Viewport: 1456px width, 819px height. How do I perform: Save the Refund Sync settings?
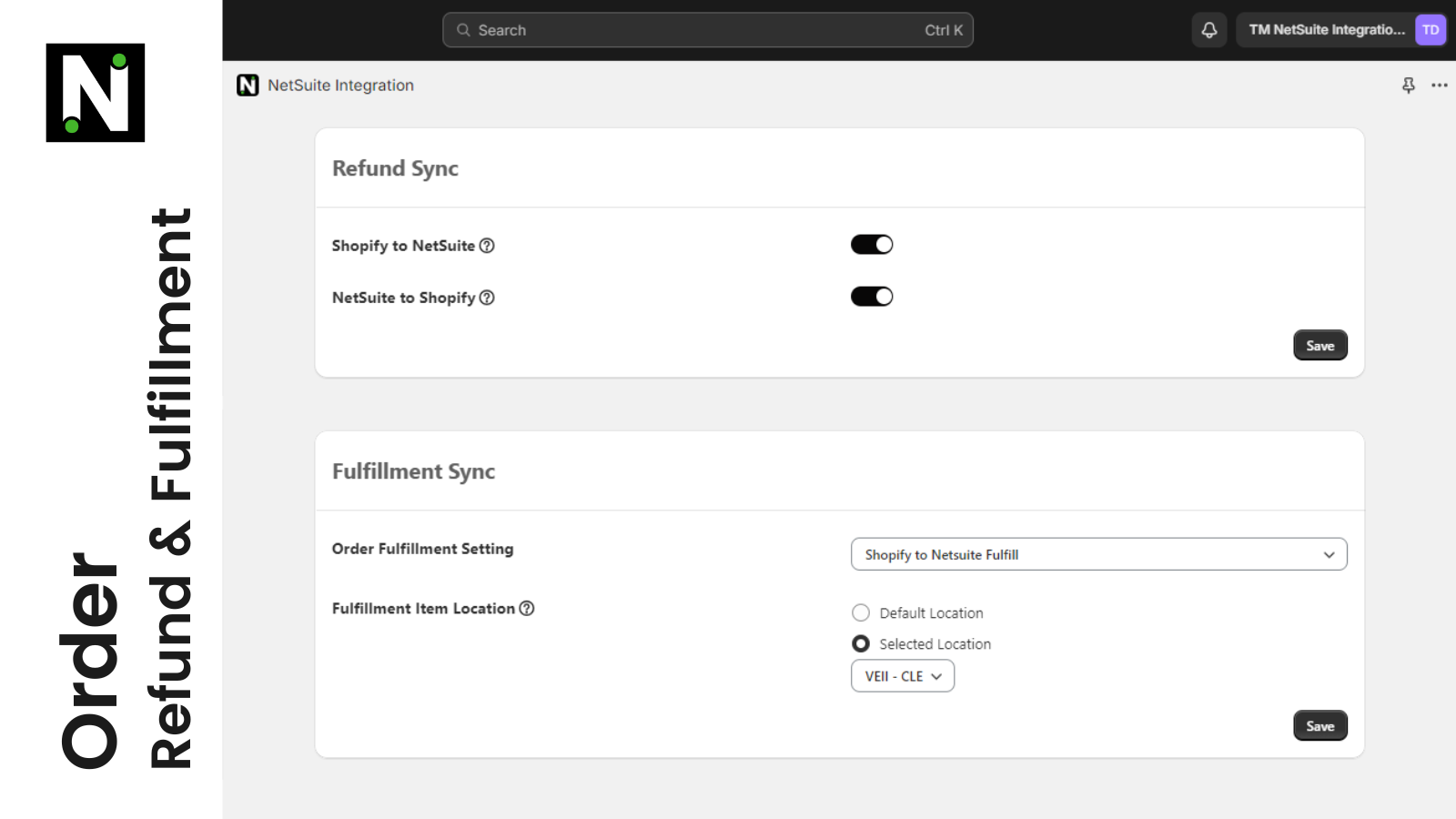click(1320, 346)
